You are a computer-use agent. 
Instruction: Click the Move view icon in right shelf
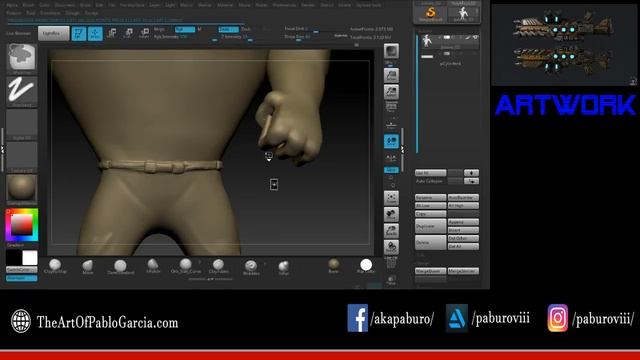pyautogui.click(x=391, y=215)
